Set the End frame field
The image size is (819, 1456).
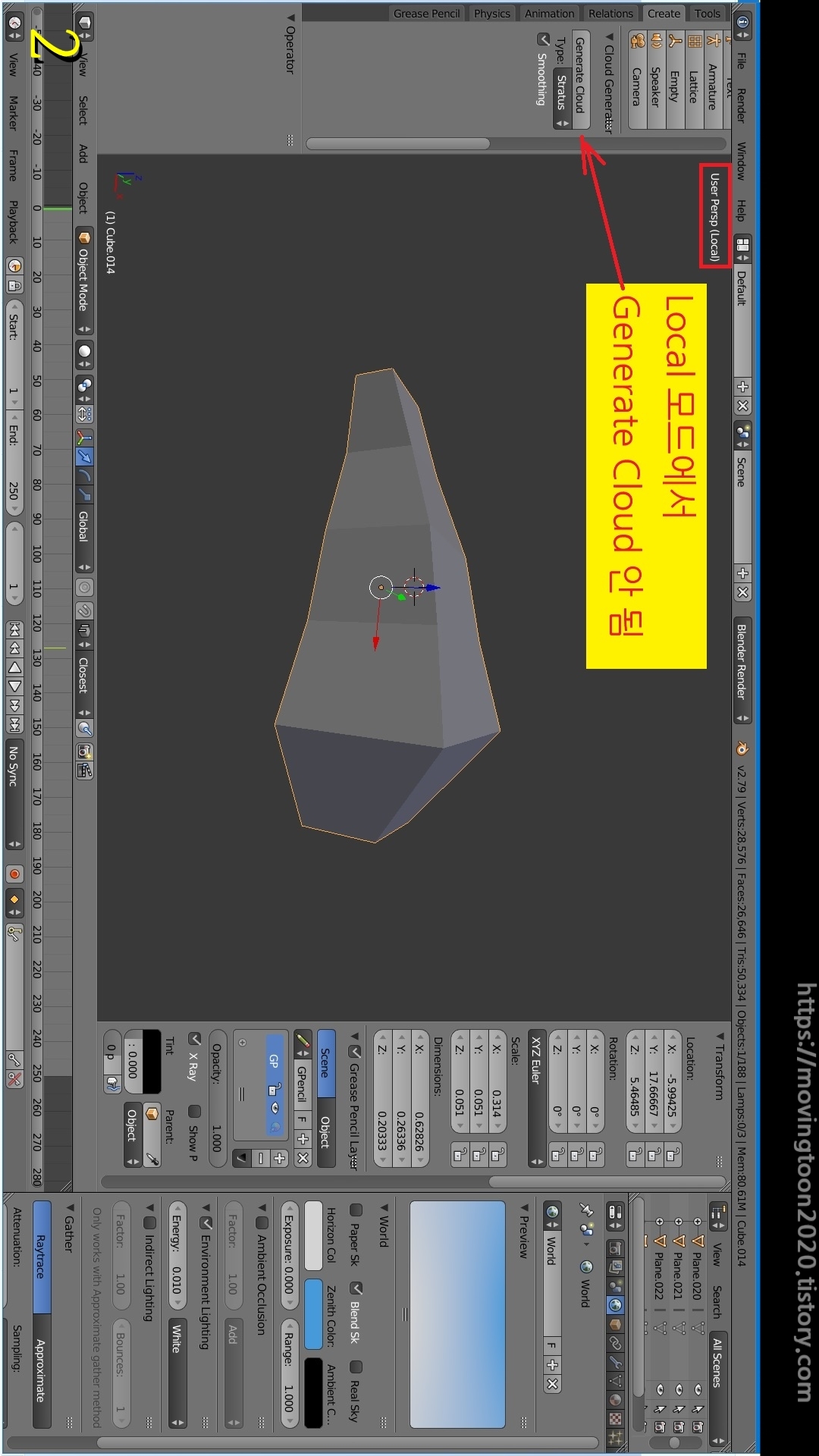[x=14, y=462]
